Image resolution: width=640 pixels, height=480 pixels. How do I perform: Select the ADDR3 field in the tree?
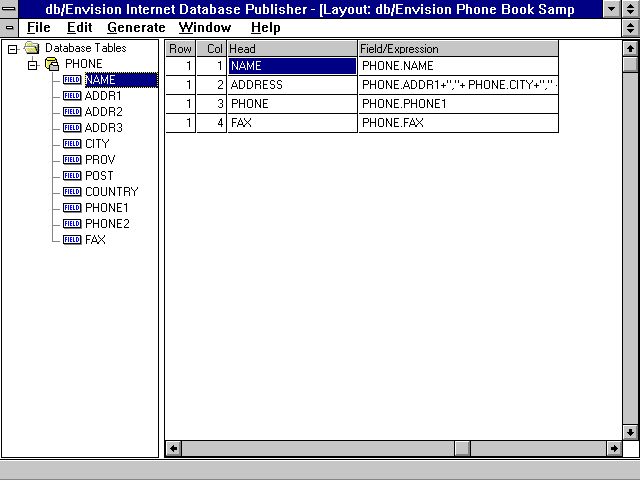point(104,128)
